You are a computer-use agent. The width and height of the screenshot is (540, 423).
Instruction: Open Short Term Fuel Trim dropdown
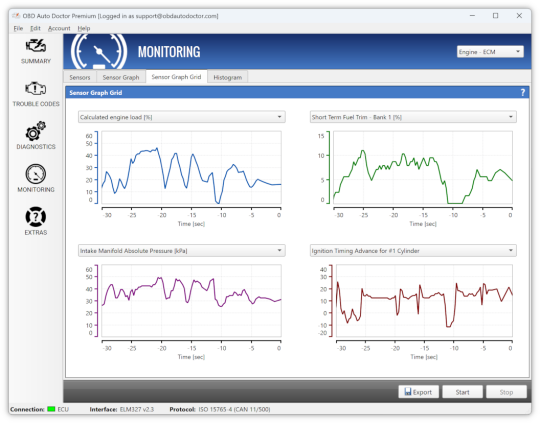point(413,117)
